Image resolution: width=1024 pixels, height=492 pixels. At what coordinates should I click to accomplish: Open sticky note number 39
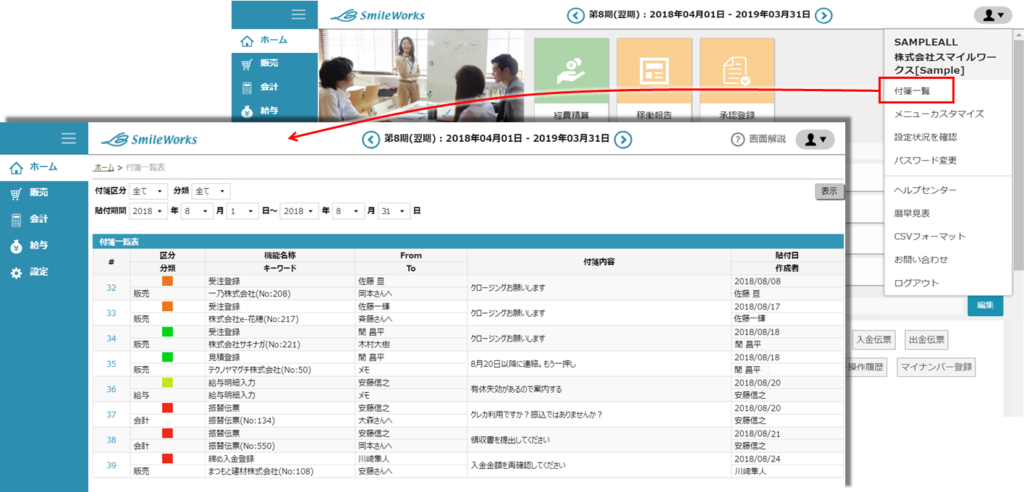[x=111, y=465]
